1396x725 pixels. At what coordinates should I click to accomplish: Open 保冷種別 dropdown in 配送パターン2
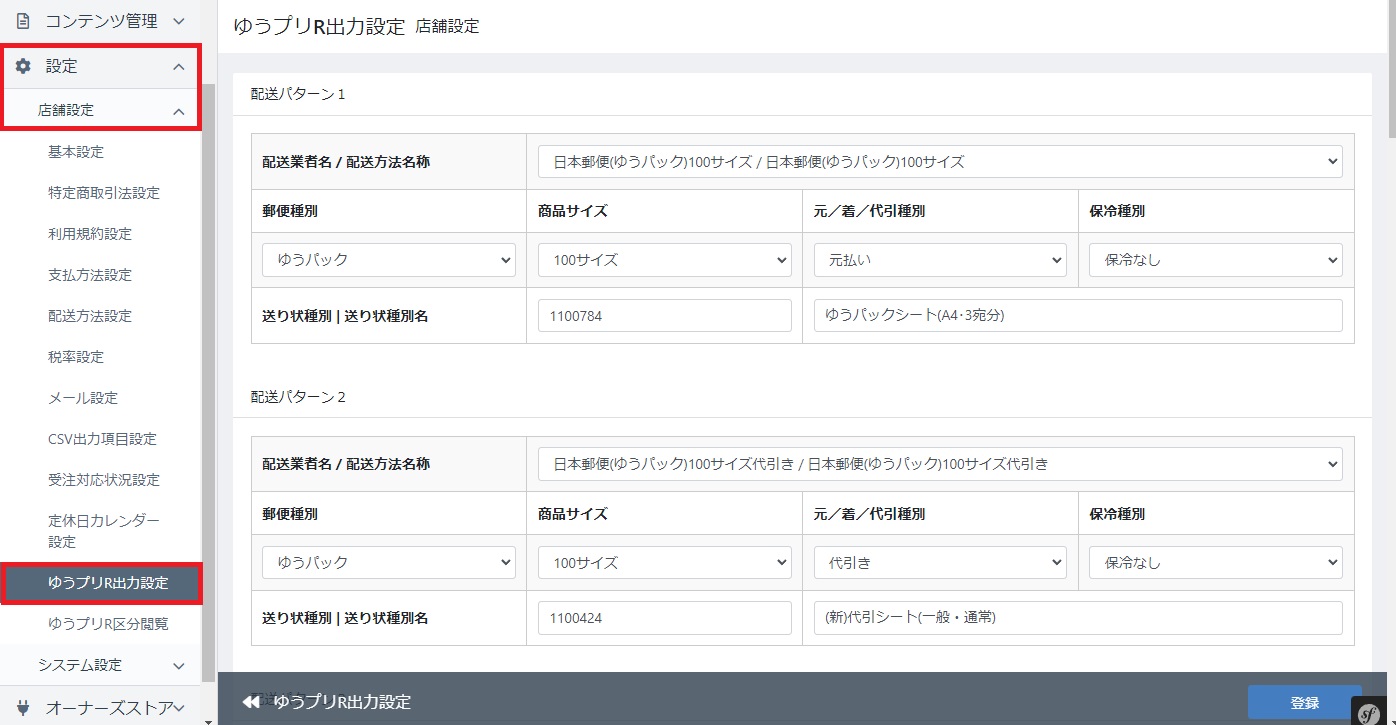point(1216,562)
